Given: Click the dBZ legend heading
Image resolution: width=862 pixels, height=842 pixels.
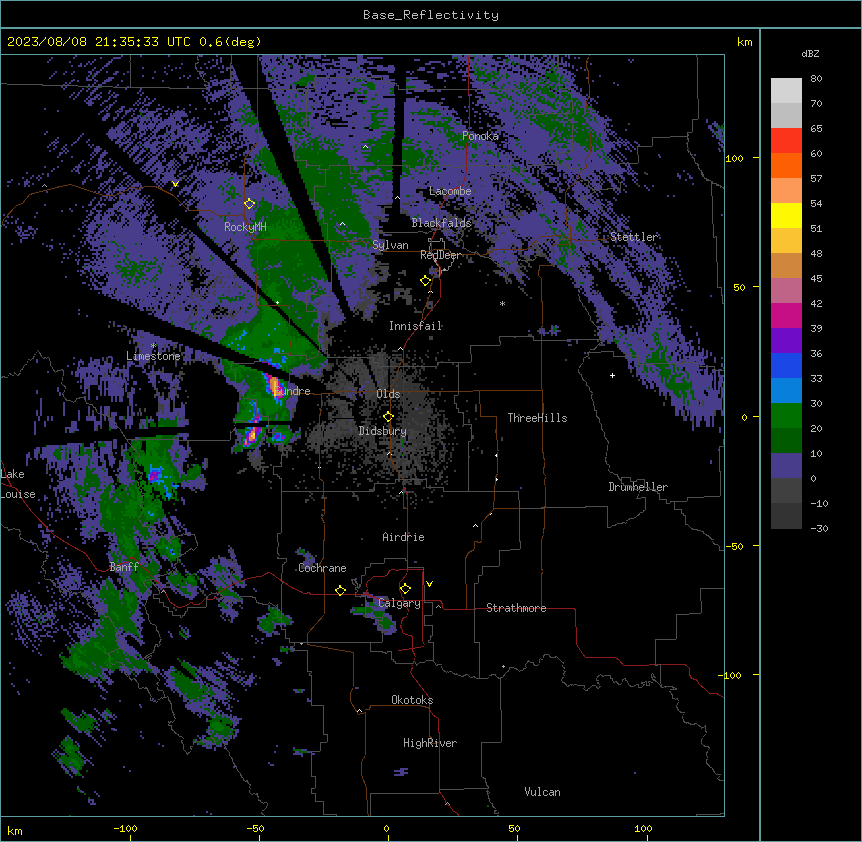Looking at the screenshot, I should 810,53.
